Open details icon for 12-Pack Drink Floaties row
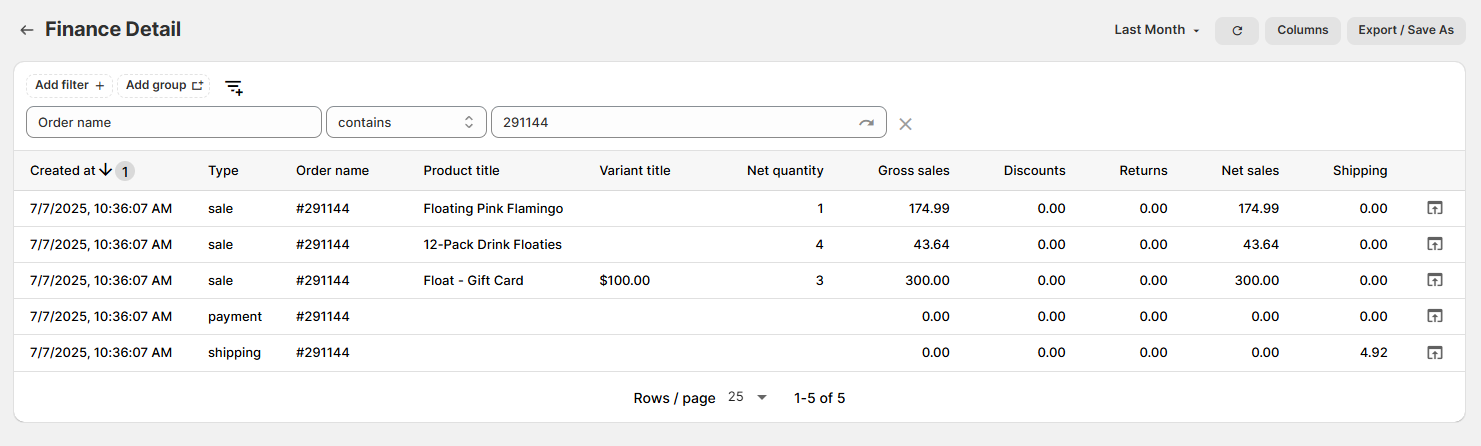This screenshot has width=1481, height=446. [x=1434, y=244]
